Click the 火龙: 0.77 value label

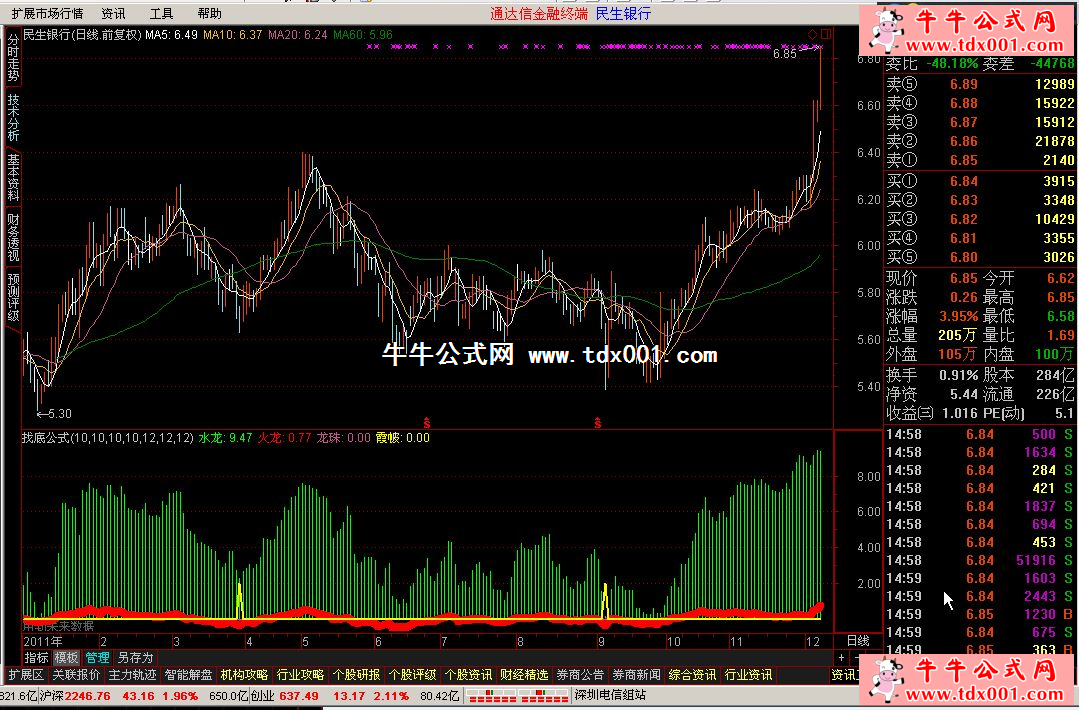[x=284, y=438]
